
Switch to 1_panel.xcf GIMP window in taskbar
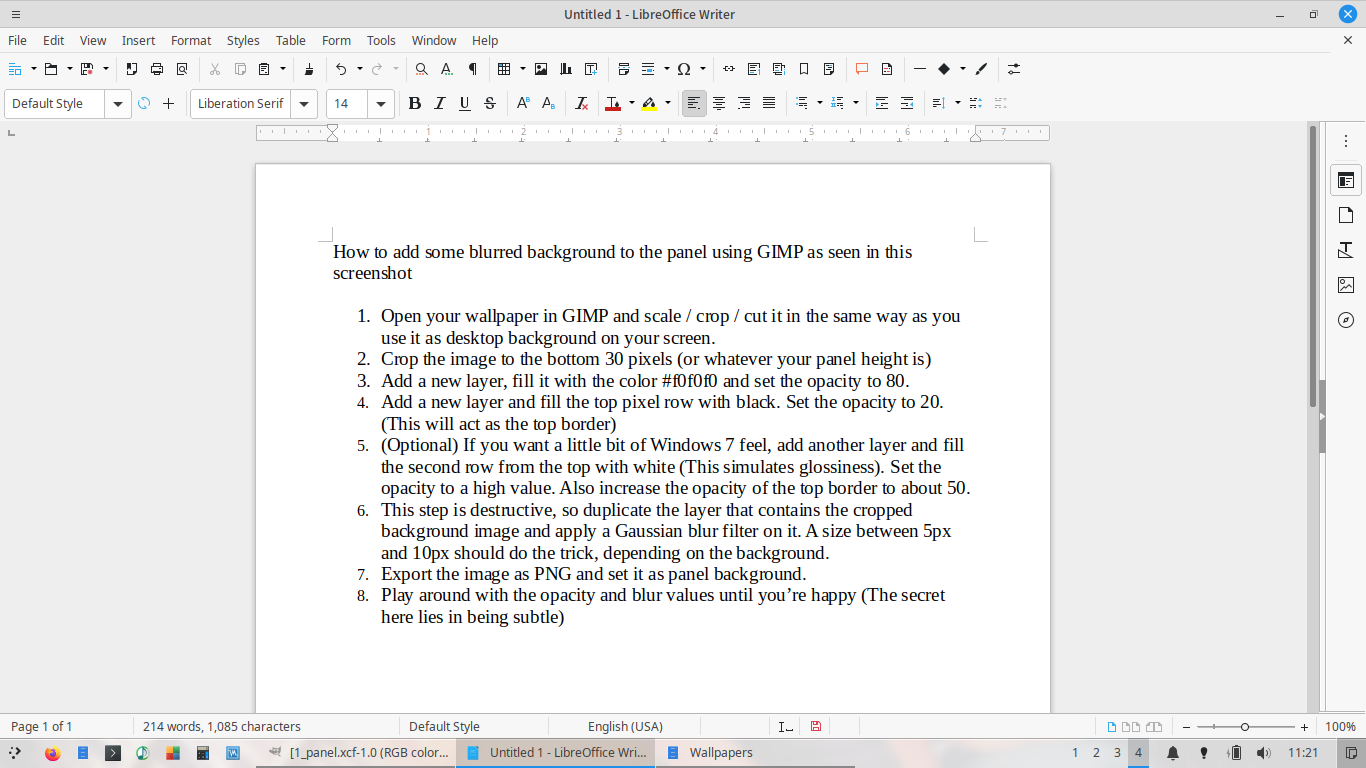[x=358, y=753]
